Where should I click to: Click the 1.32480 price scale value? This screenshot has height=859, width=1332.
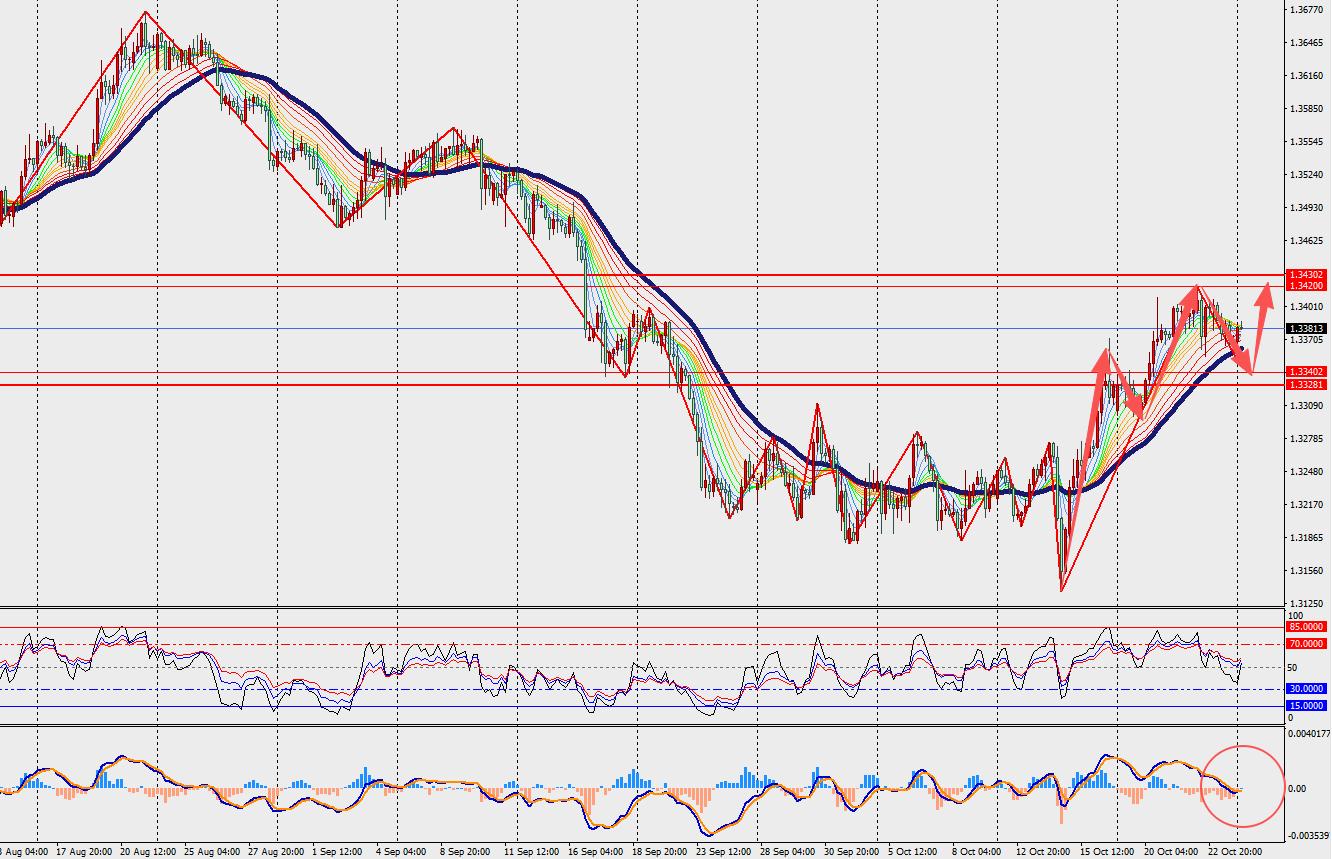1307,472
